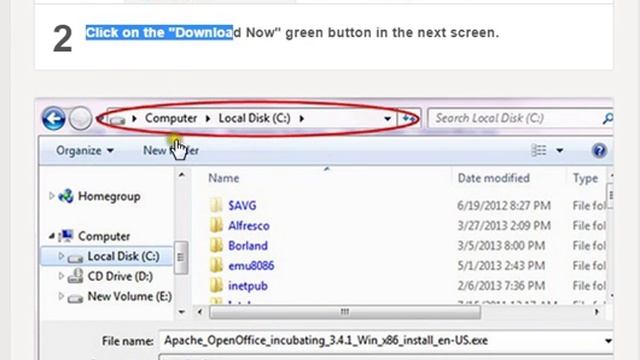The height and width of the screenshot is (360, 640).
Task: Open the address bar history dropdown
Action: point(387,119)
